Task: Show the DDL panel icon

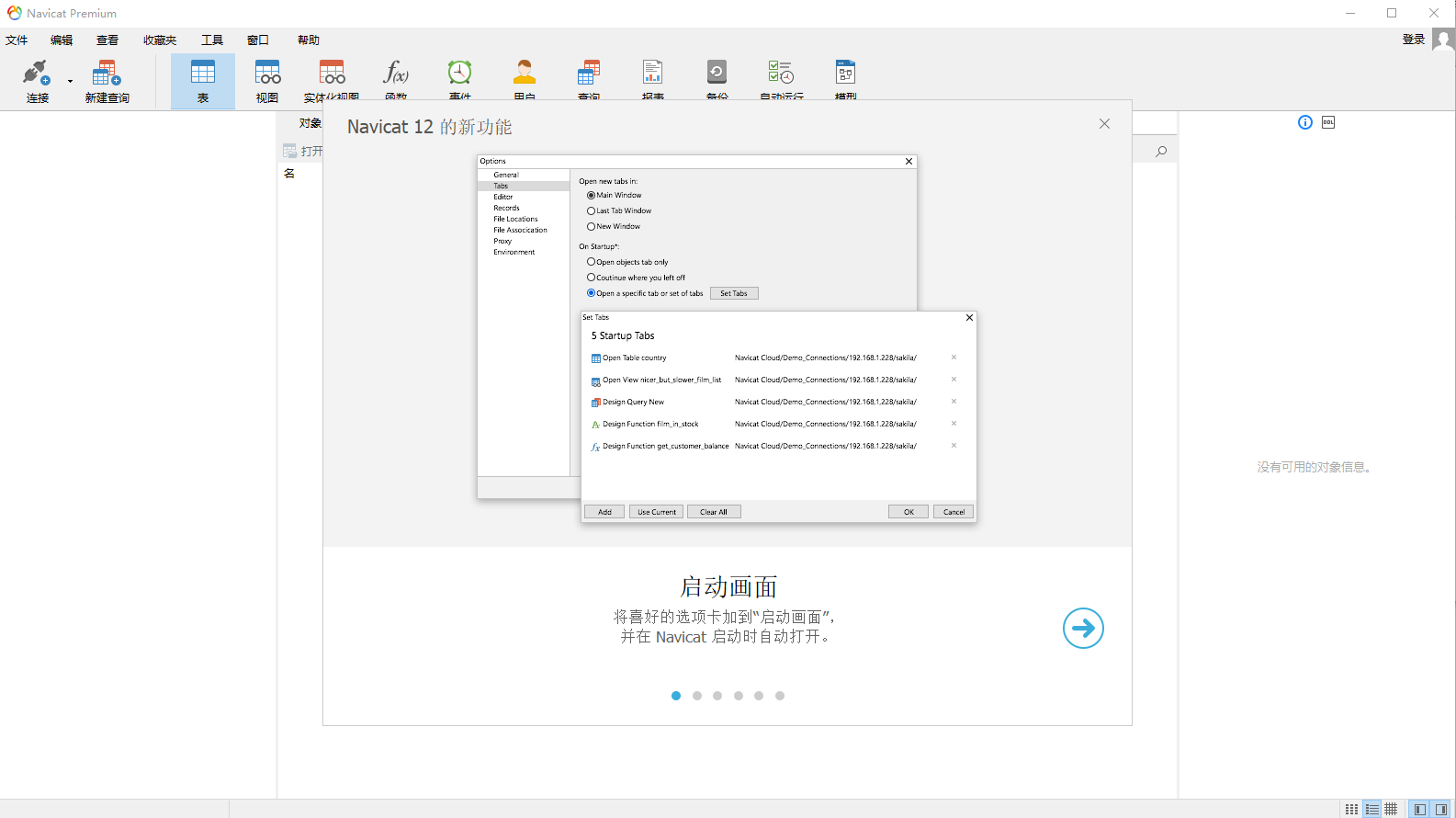Action: tap(1328, 122)
